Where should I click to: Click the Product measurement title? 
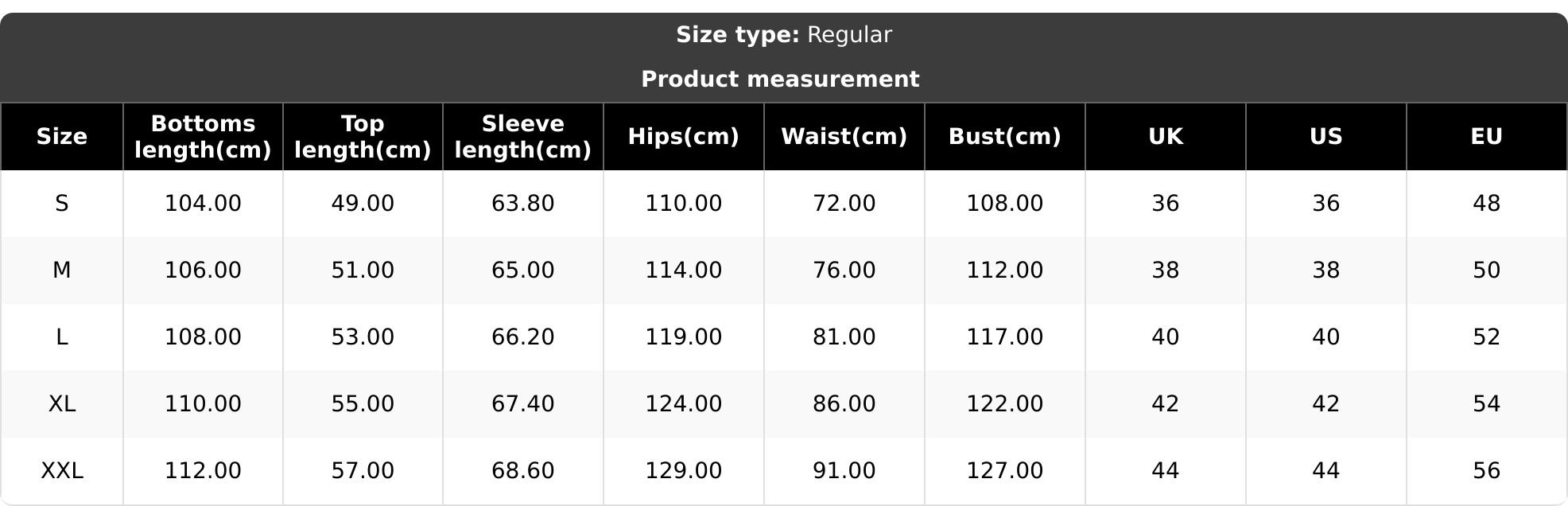click(780, 80)
